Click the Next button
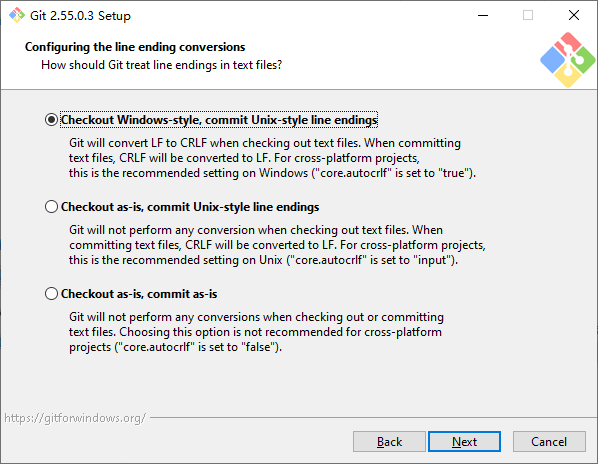This screenshot has width=598, height=464. pyautogui.click(x=464, y=442)
